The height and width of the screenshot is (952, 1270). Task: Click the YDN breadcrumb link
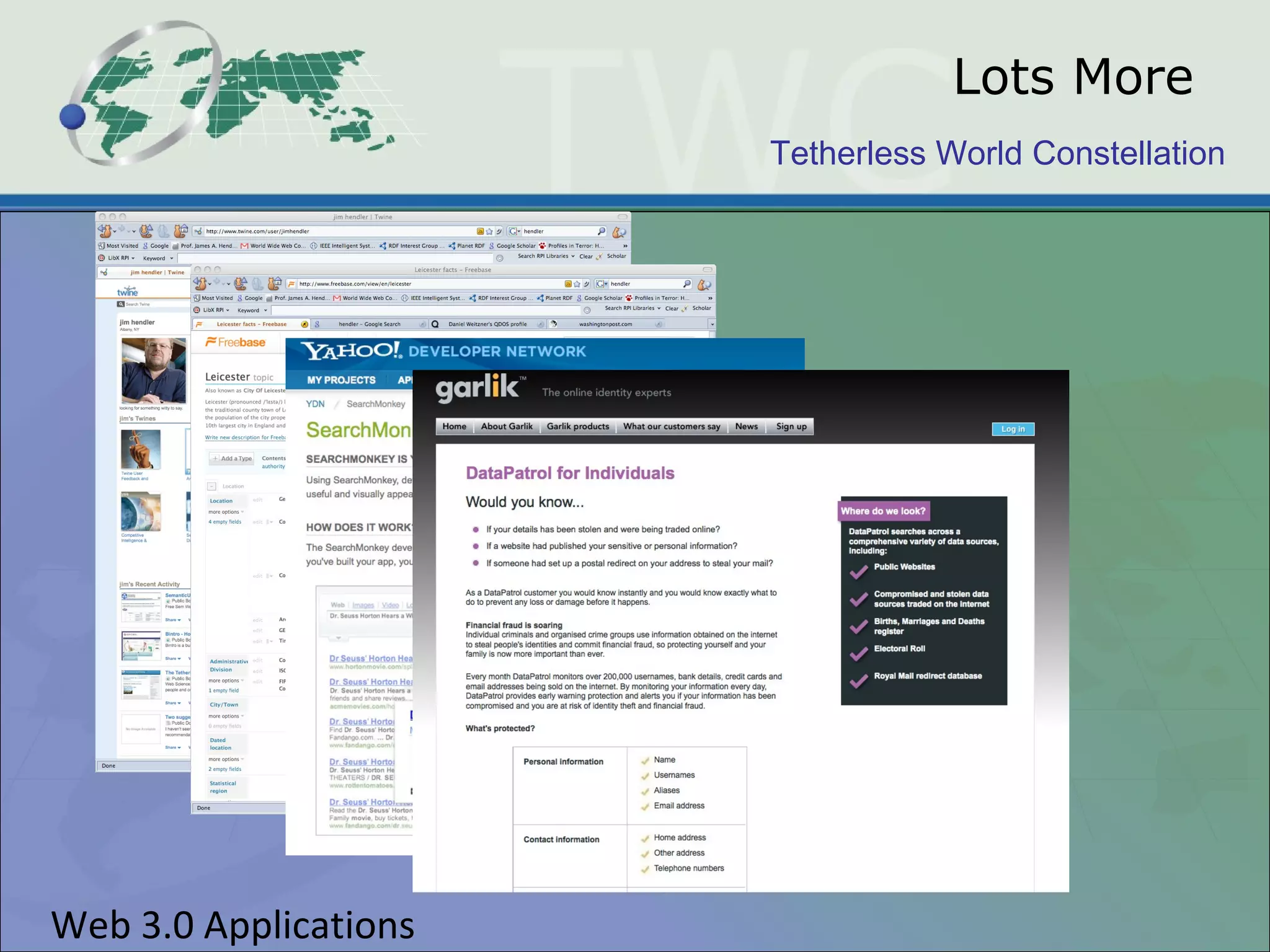coord(315,404)
